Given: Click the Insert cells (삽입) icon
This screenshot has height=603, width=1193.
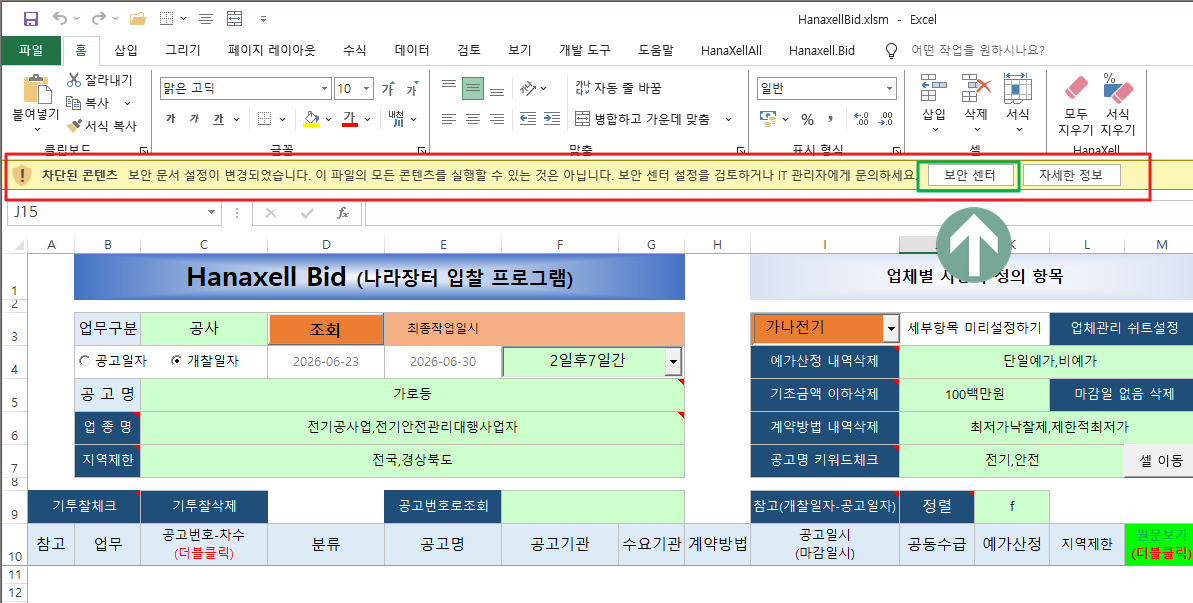Looking at the screenshot, I should point(934,88).
